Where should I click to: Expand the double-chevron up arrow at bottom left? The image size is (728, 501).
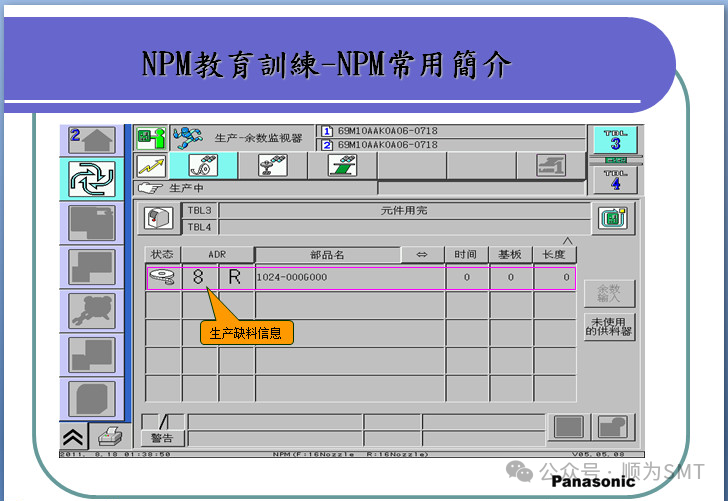[74, 436]
